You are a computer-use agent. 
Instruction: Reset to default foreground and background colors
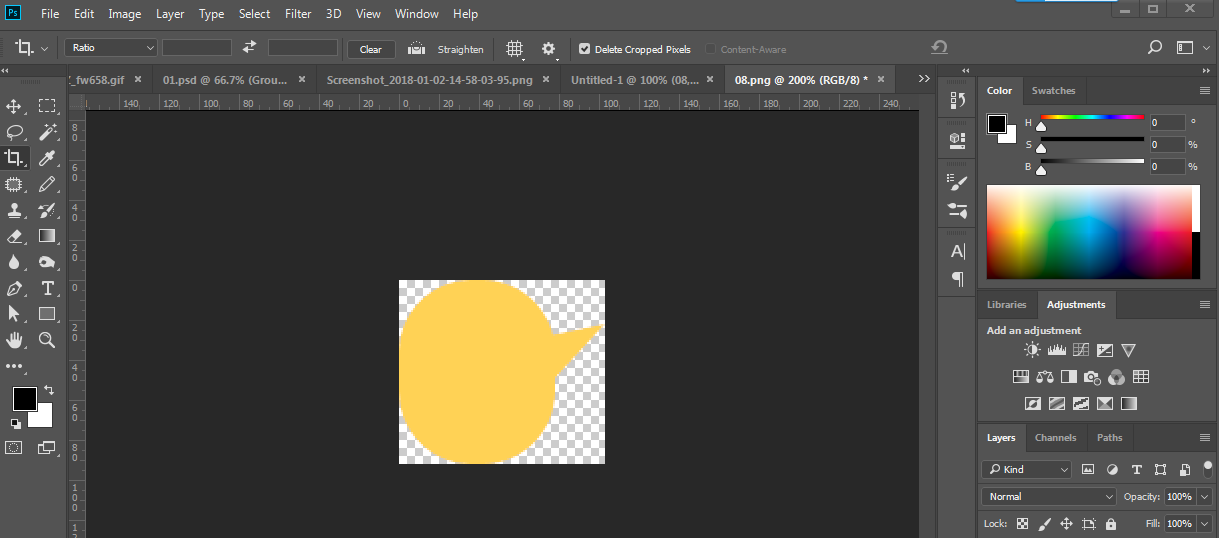point(15,424)
